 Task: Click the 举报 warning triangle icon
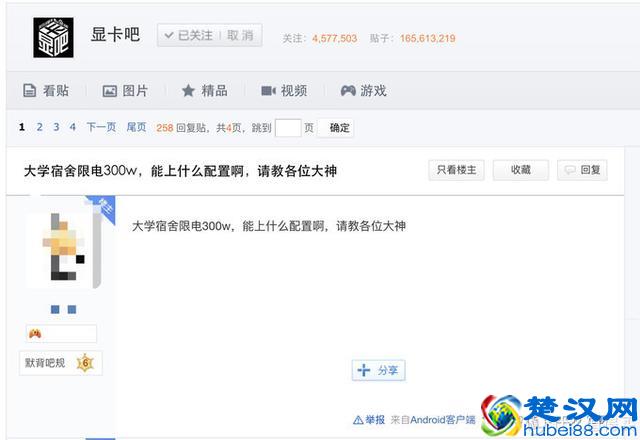pos(358,420)
